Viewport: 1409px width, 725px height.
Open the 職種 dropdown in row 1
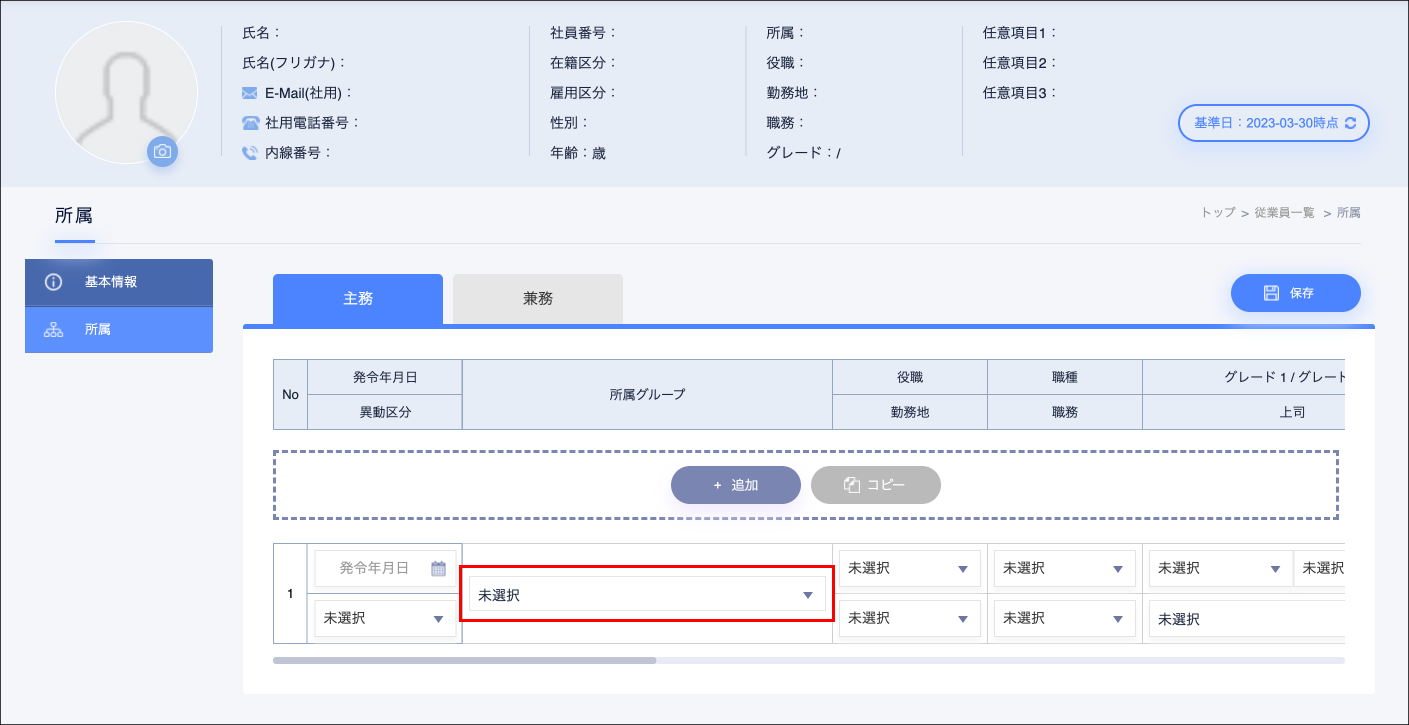(1063, 569)
